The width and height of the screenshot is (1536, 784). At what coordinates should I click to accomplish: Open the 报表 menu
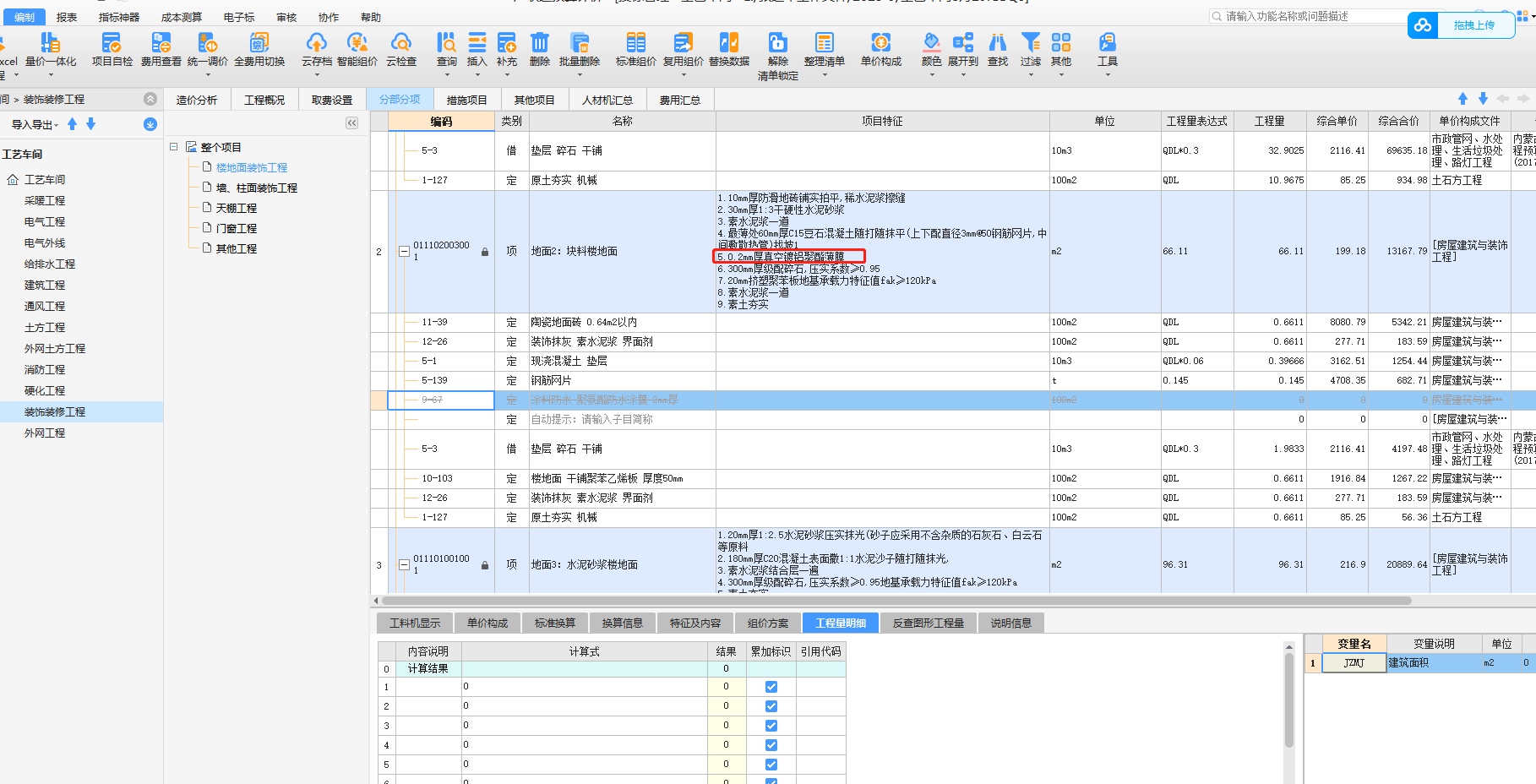[x=67, y=17]
